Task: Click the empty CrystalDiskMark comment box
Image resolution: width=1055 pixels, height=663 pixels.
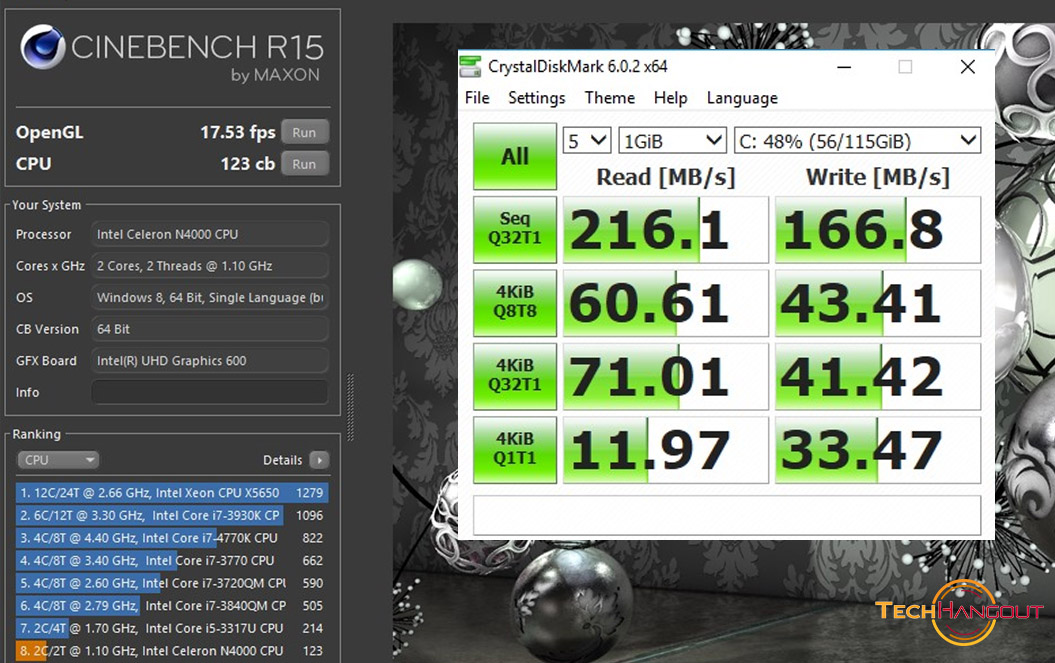Action: coord(727,516)
